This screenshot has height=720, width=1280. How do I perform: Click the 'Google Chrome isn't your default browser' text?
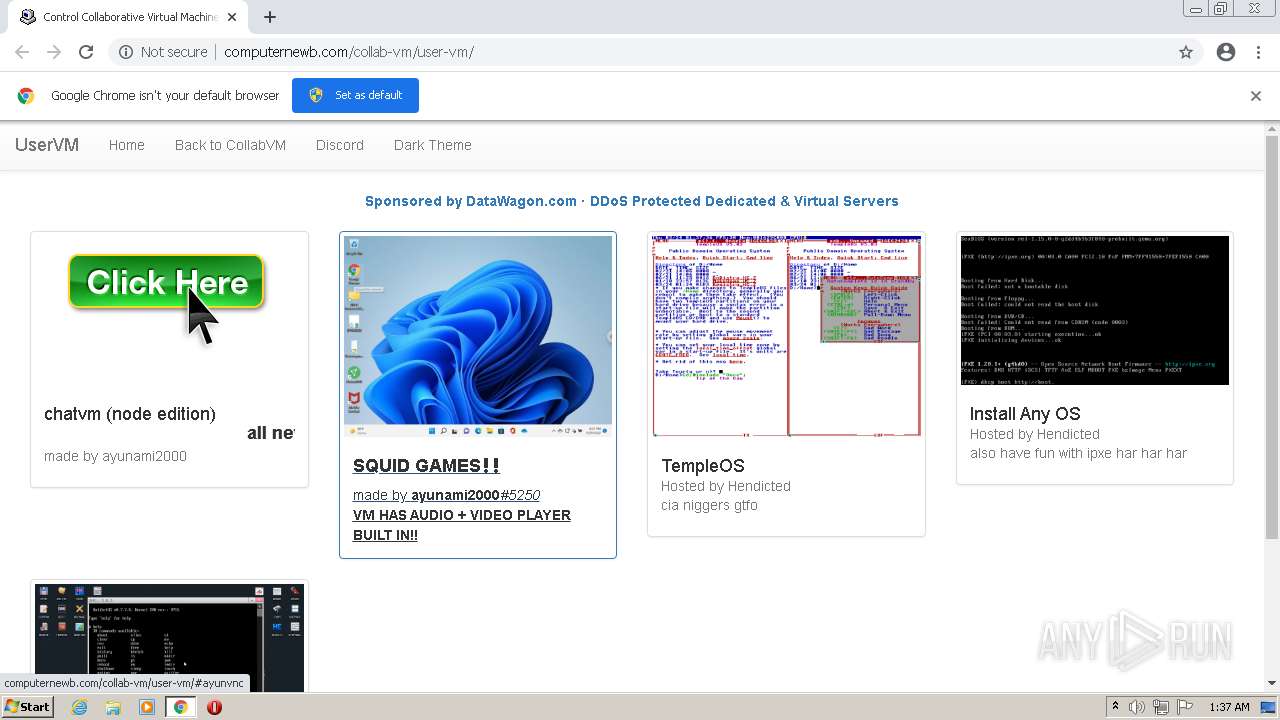tap(165, 96)
